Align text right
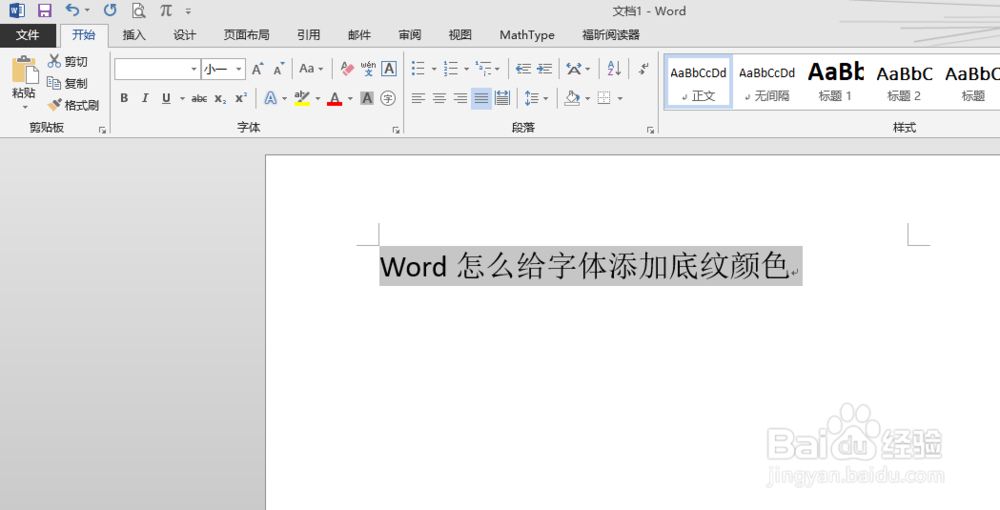The height and width of the screenshot is (510, 1000). coord(460,98)
